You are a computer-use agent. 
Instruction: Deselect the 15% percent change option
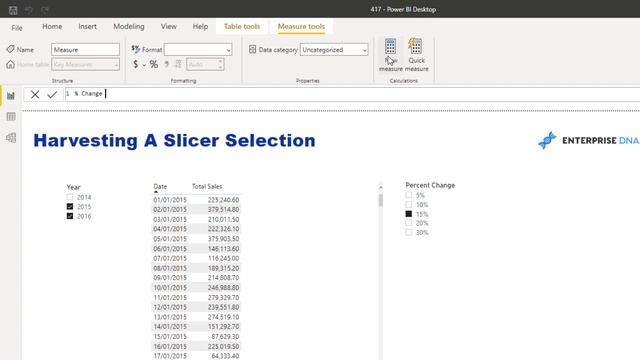(409, 214)
